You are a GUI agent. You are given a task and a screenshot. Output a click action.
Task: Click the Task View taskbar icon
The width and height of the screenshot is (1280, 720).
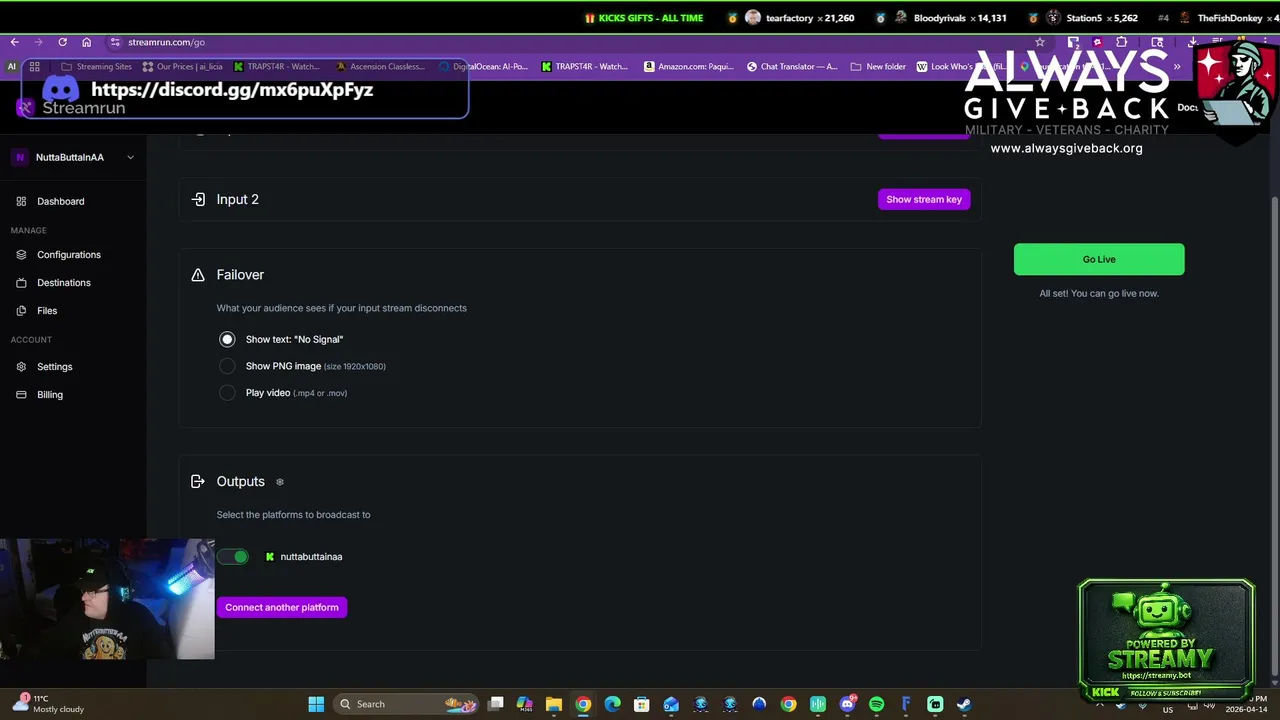(495, 704)
